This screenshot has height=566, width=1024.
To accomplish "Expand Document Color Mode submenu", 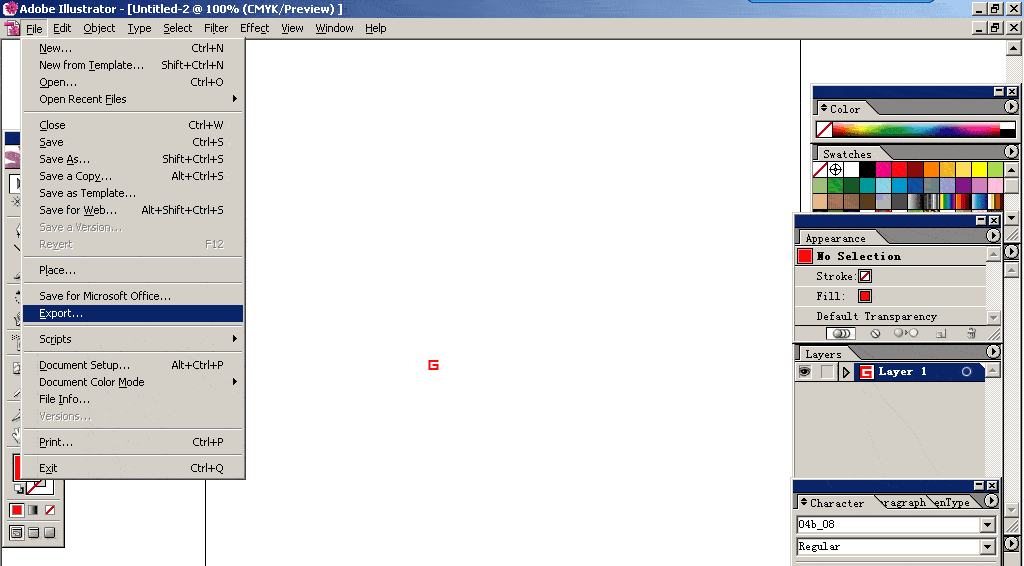I will (x=133, y=382).
